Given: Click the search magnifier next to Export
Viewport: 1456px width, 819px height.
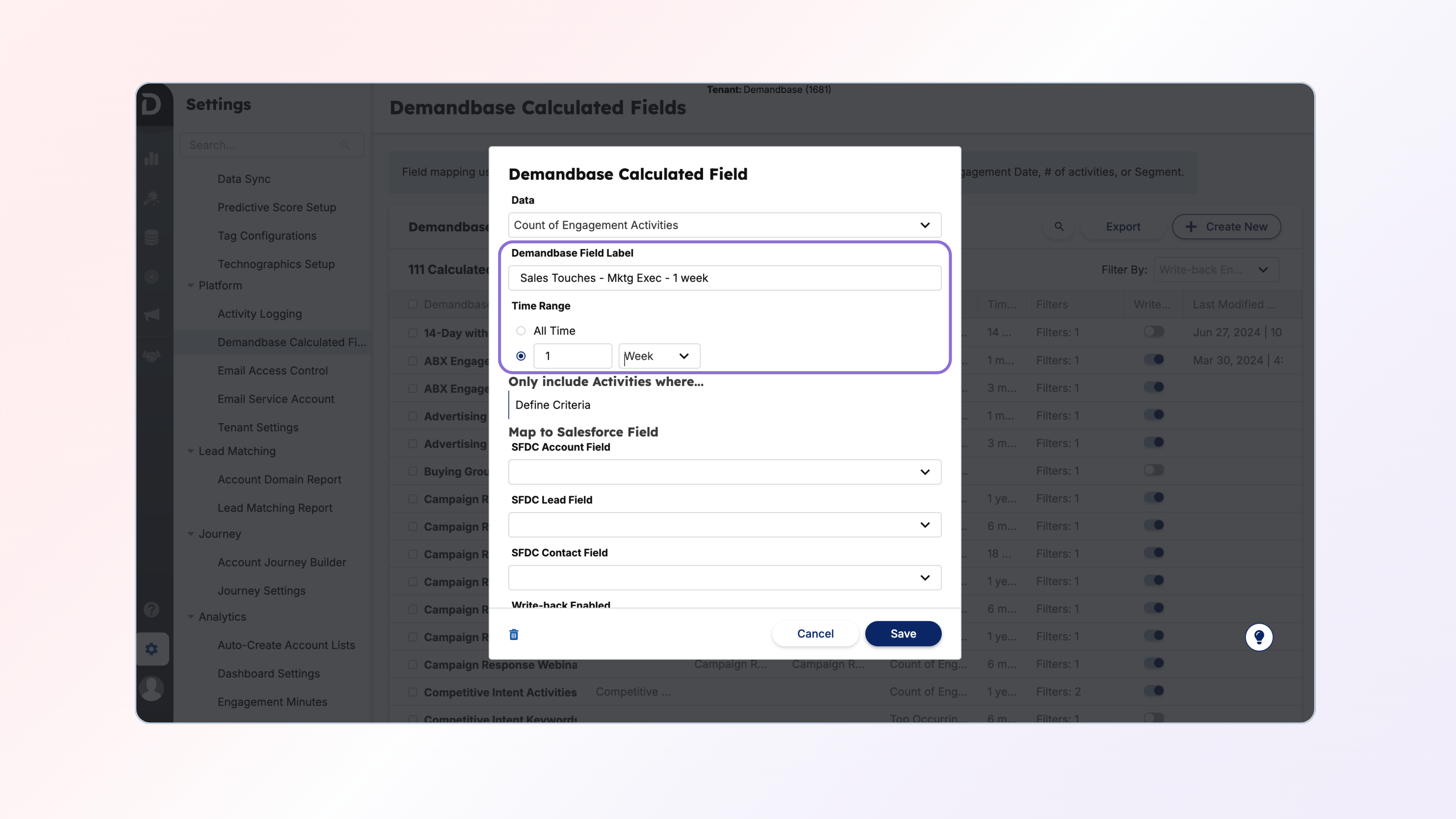Looking at the screenshot, I should (1059, 227).
